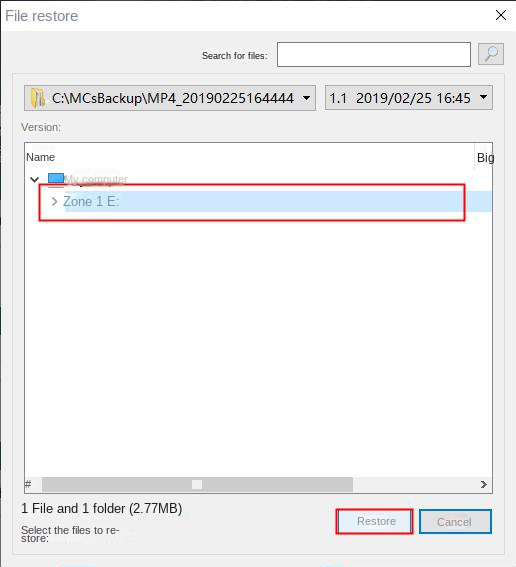Click the Restore button

point(374,521)
